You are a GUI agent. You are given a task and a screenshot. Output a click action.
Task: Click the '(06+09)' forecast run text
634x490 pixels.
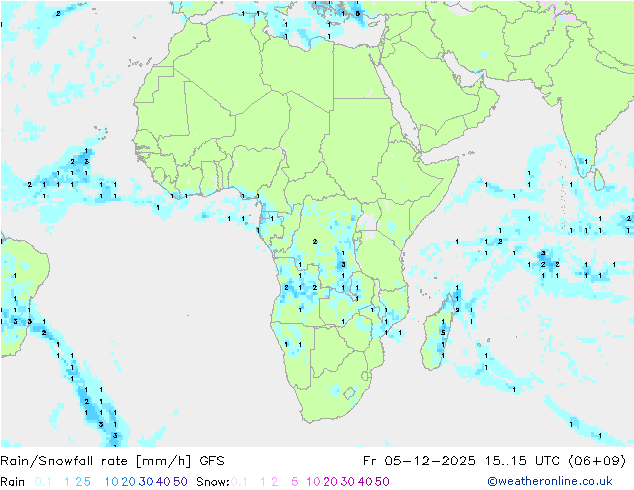point(597,461)
